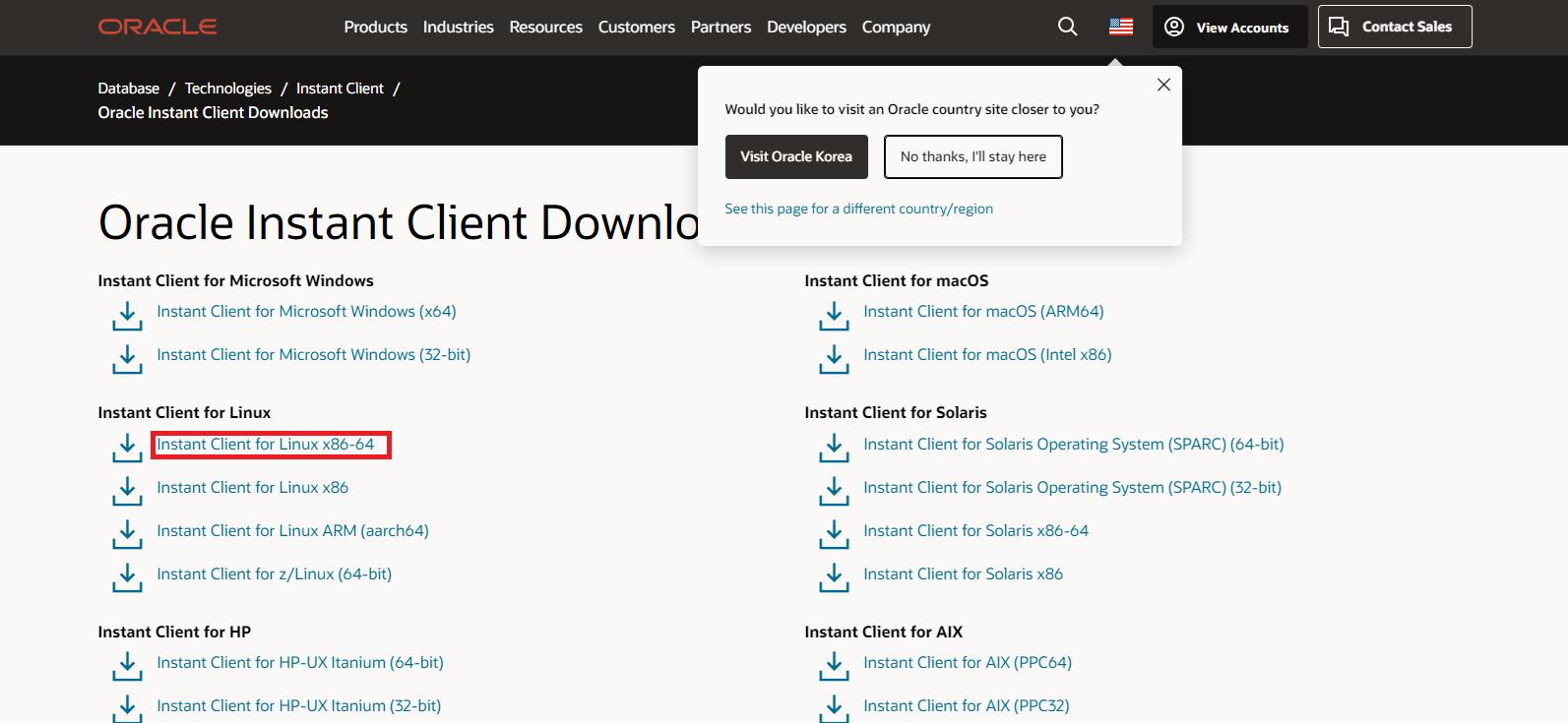Click the Contact Sales button
The image size is (1568, 723).
click(x=1395, y=27)
